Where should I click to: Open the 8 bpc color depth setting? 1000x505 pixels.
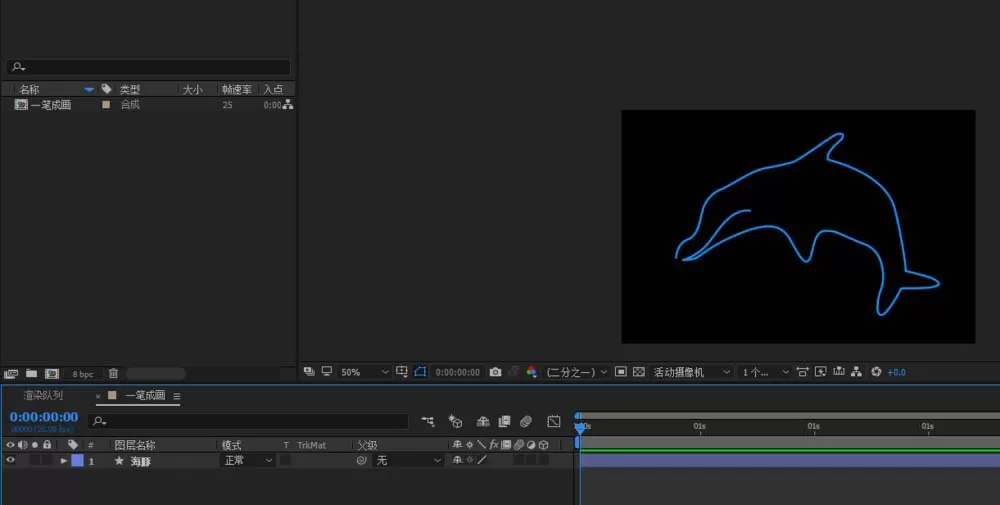point(83,374)
